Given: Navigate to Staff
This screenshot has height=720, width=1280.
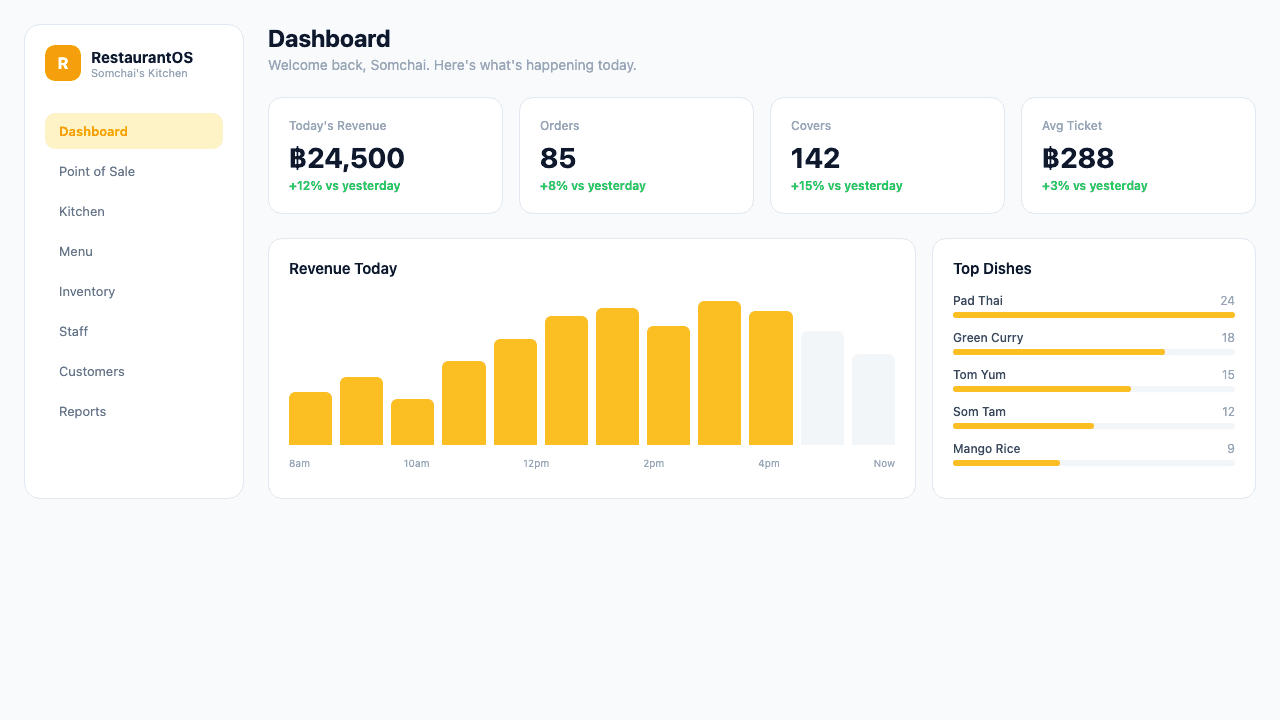Looking at the screenshot, I should click(x=134, y=331).
